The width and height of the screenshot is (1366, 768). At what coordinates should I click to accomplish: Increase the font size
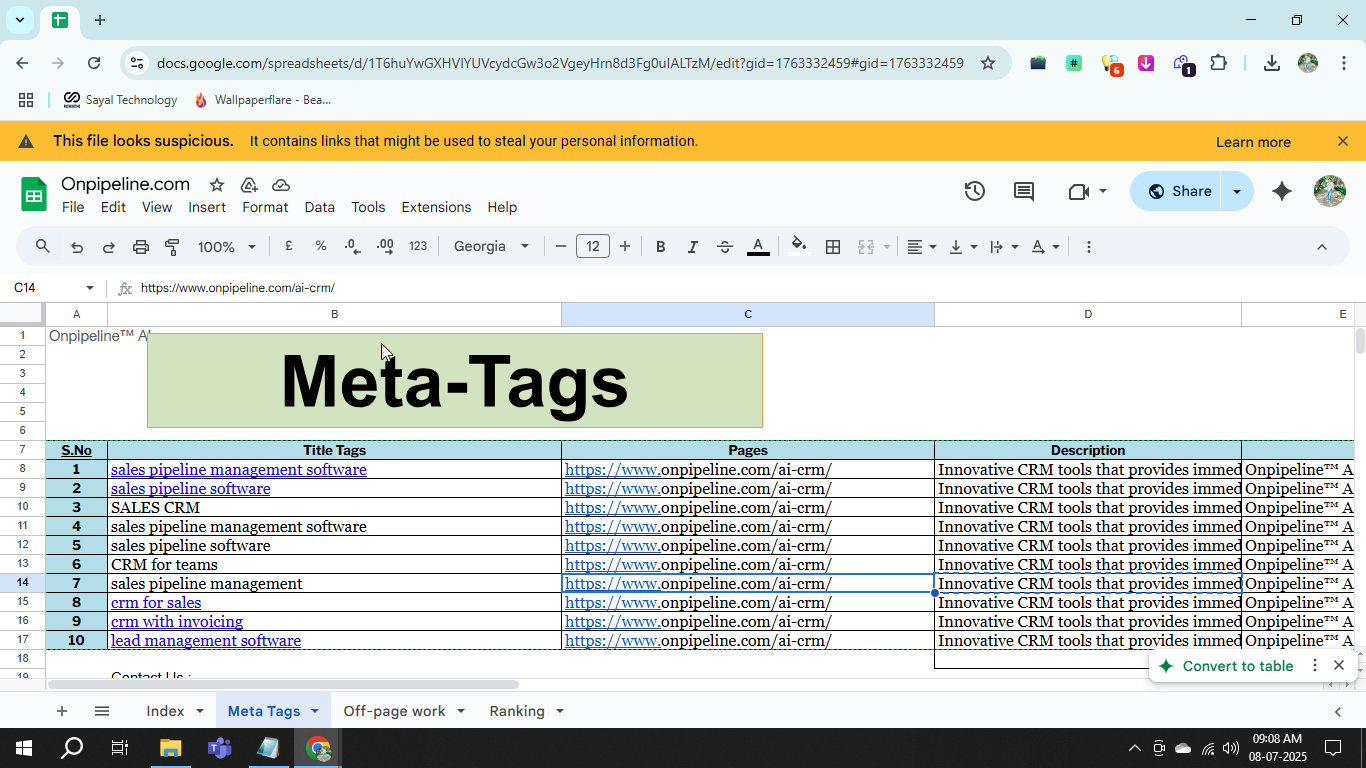tap(625, 246)
